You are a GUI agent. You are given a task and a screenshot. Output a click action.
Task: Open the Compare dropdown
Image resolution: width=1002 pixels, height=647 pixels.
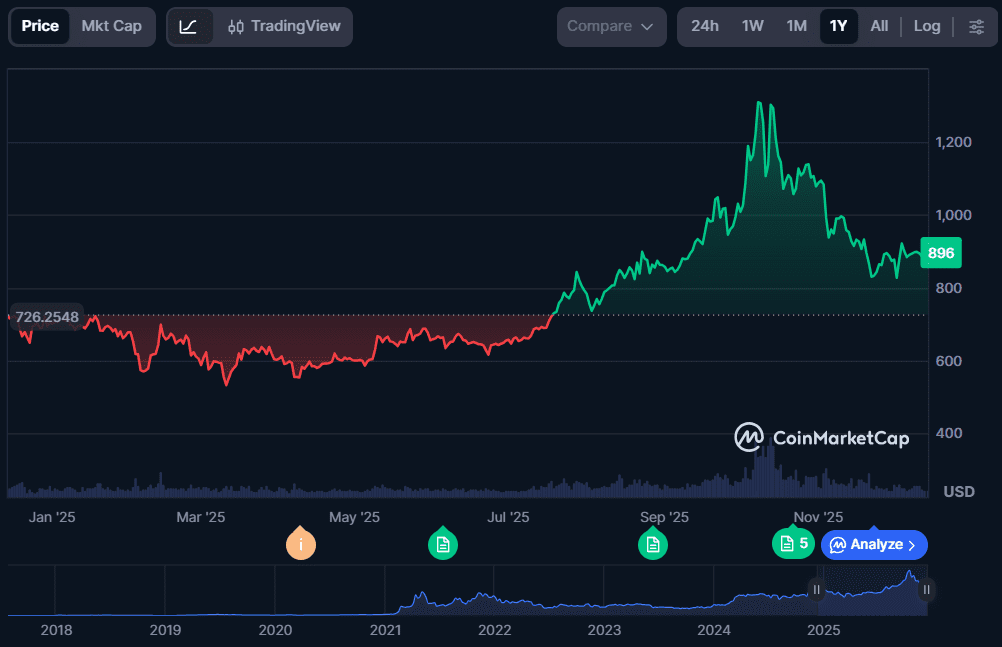point(610,26)
